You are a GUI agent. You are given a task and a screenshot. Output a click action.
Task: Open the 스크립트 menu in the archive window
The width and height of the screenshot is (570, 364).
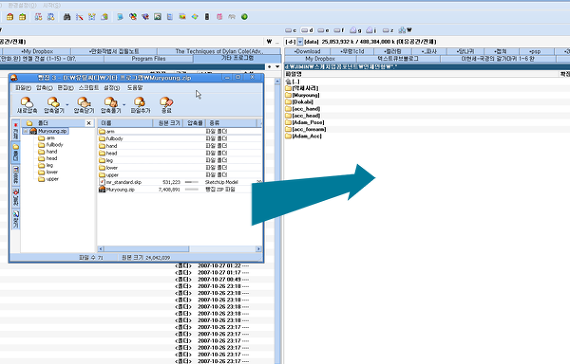[89, 88]
